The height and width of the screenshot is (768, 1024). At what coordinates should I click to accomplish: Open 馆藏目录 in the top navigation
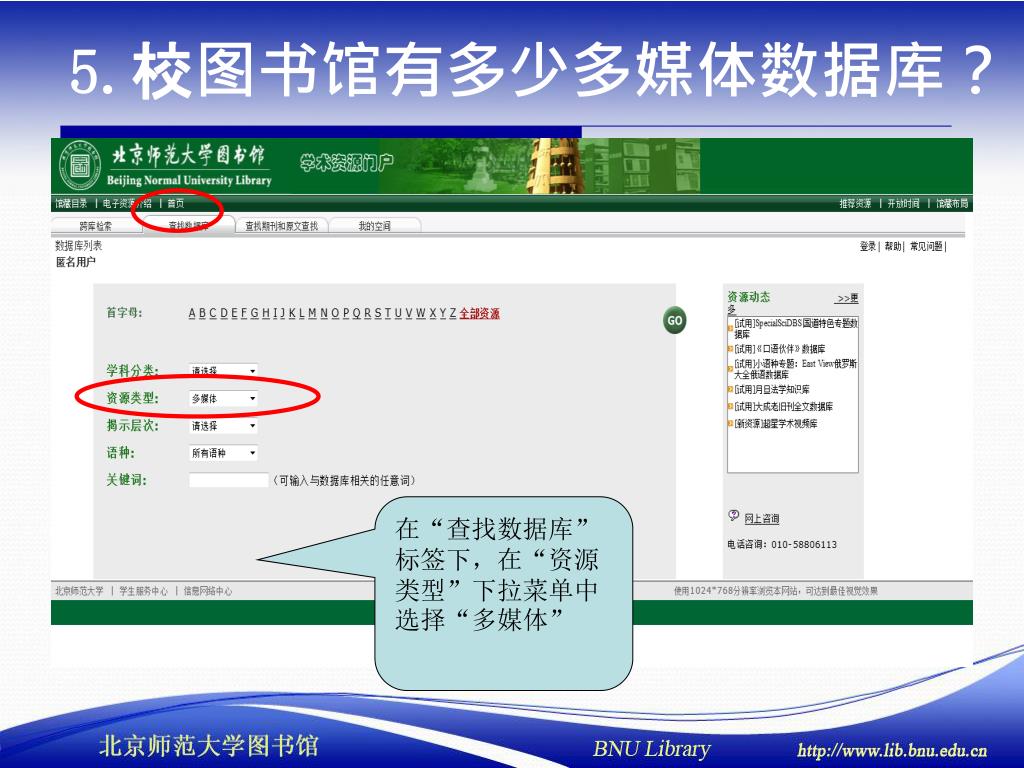[x=71, y=203]
